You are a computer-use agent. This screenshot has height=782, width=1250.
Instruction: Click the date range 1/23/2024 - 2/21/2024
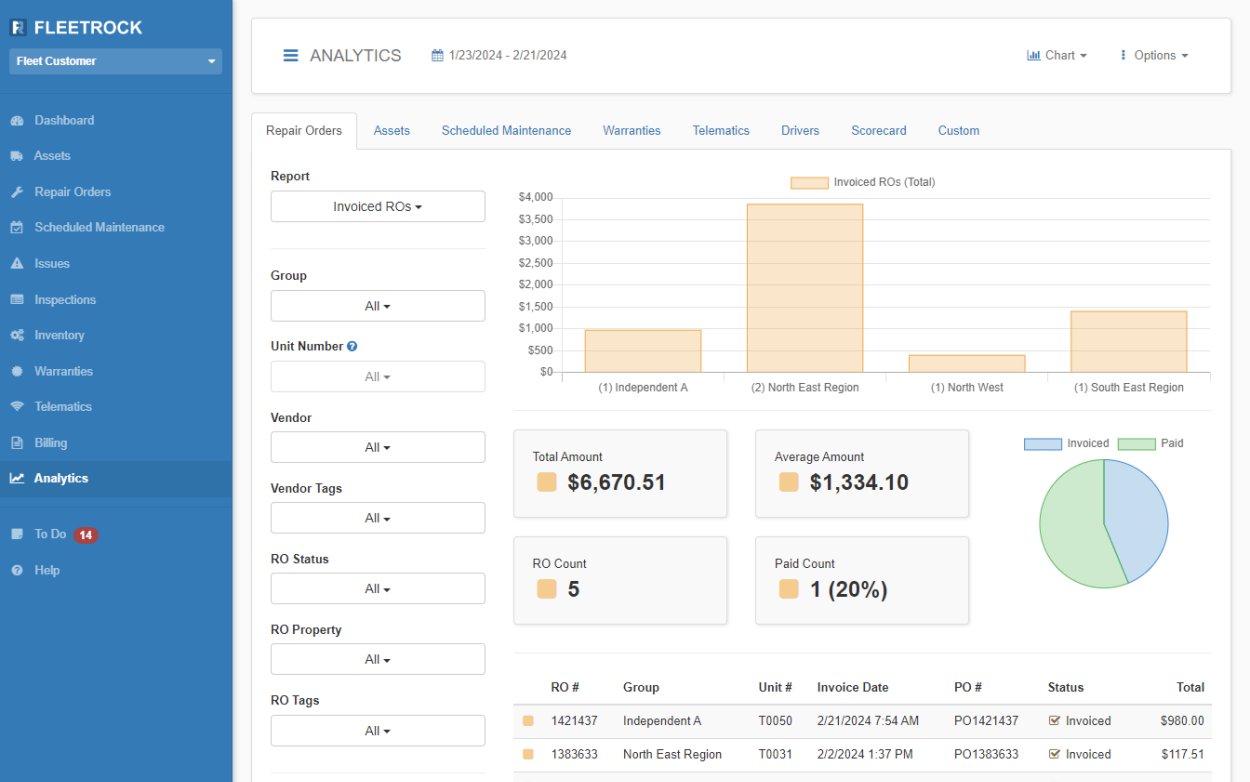499,56
